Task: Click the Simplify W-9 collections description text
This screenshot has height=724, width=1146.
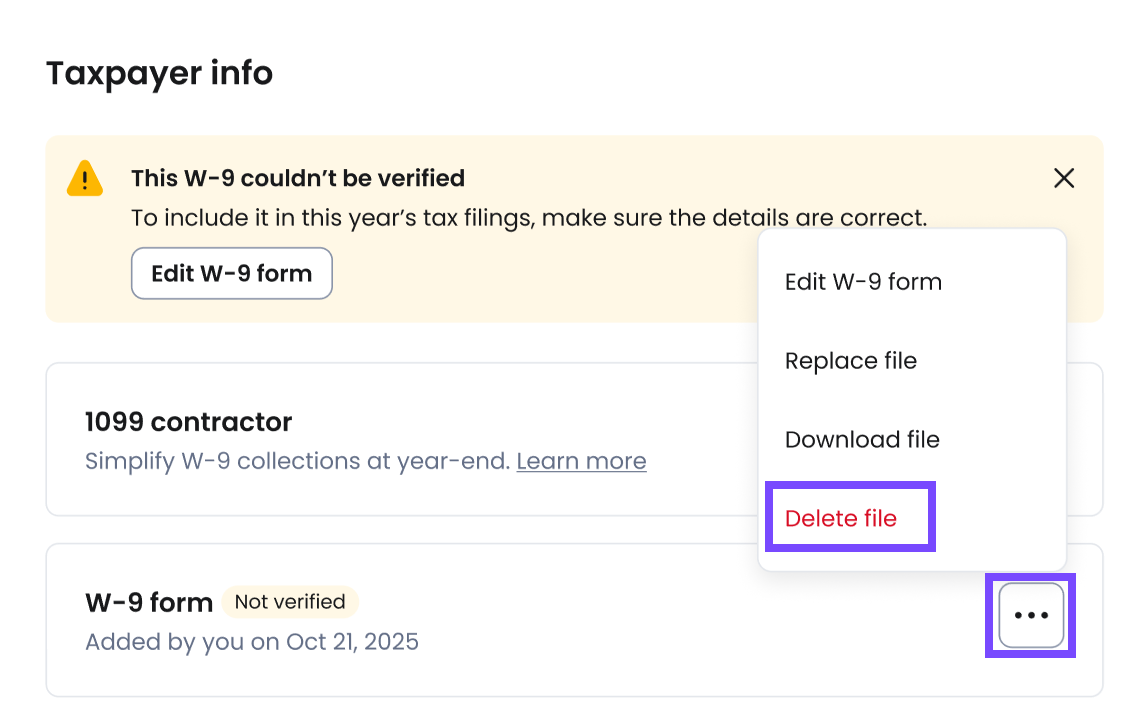Action: pyautogui.click(x=298, y=461)
